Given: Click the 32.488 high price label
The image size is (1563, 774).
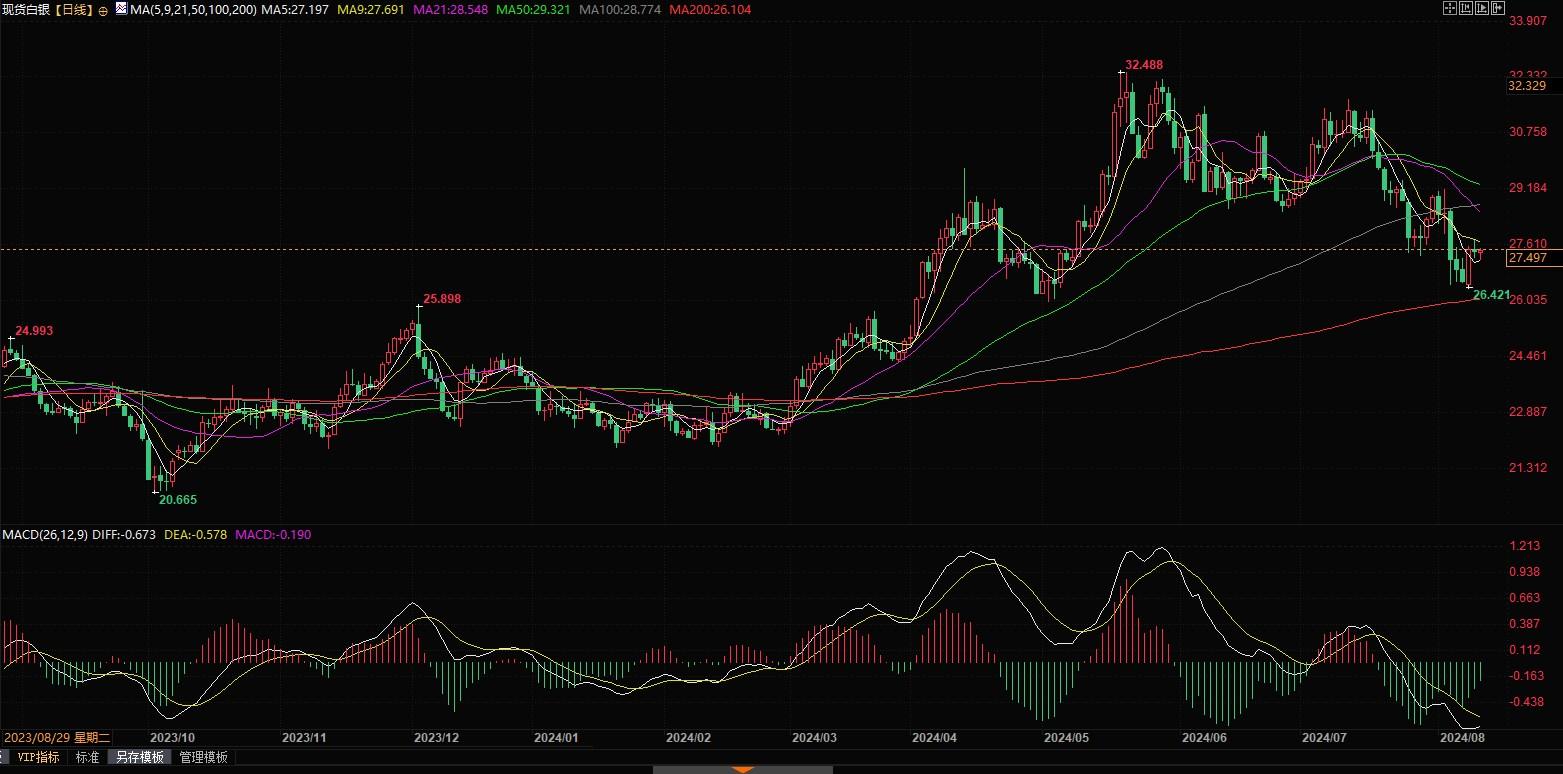Looking at the screenshot, I should [1144, 65].
